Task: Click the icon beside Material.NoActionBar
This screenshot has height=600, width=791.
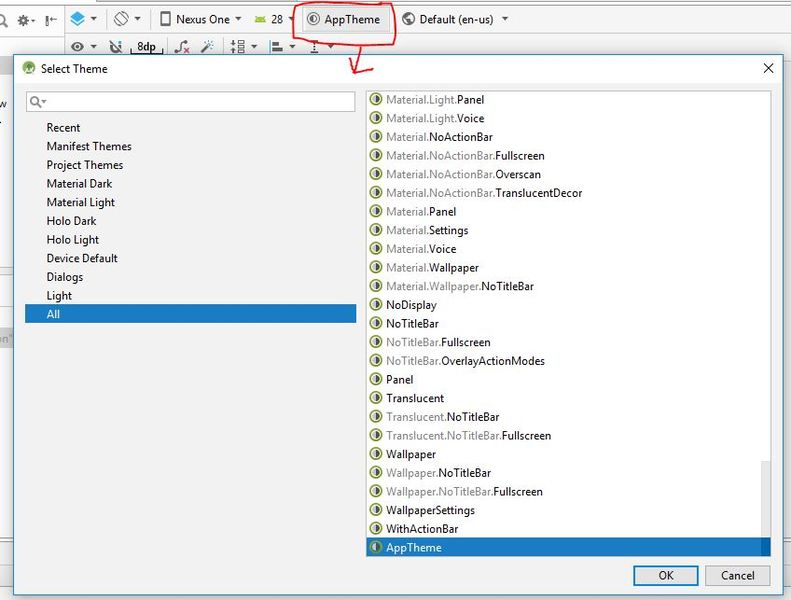Action: coord(376,136)
